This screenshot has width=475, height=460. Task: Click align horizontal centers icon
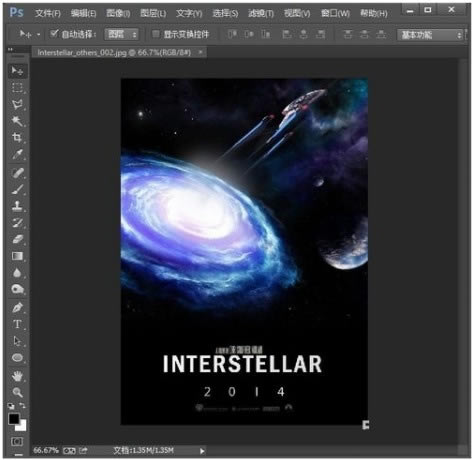pyautogui.click(x=304, y=34)
